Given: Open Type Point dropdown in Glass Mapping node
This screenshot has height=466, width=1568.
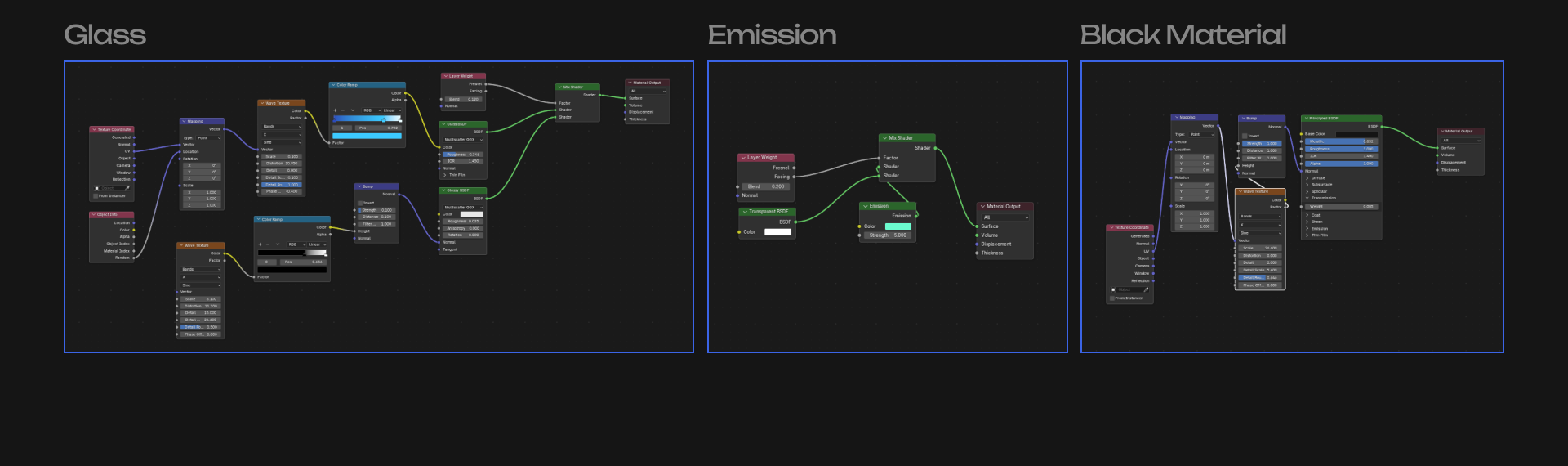Looking at the screenshot, I should (x=208, y=138).
